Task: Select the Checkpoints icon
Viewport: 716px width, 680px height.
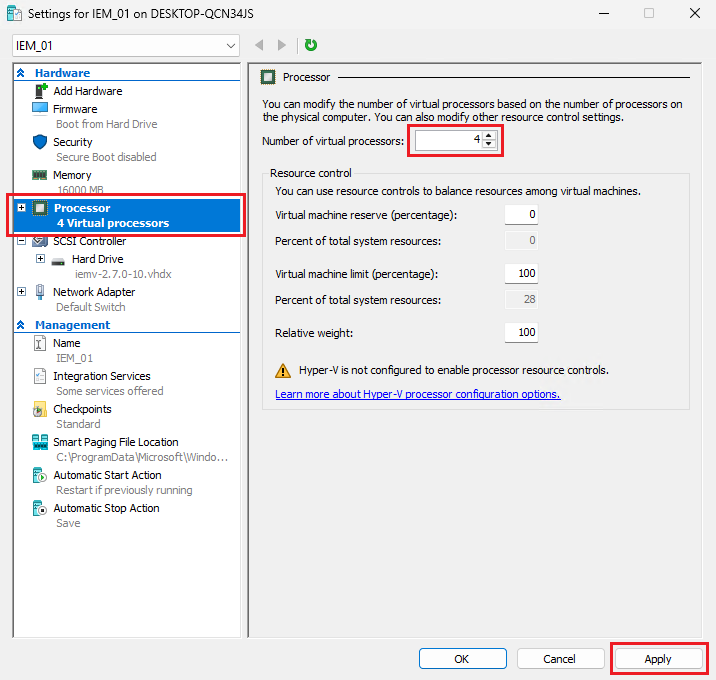Action: pos(40,409)
